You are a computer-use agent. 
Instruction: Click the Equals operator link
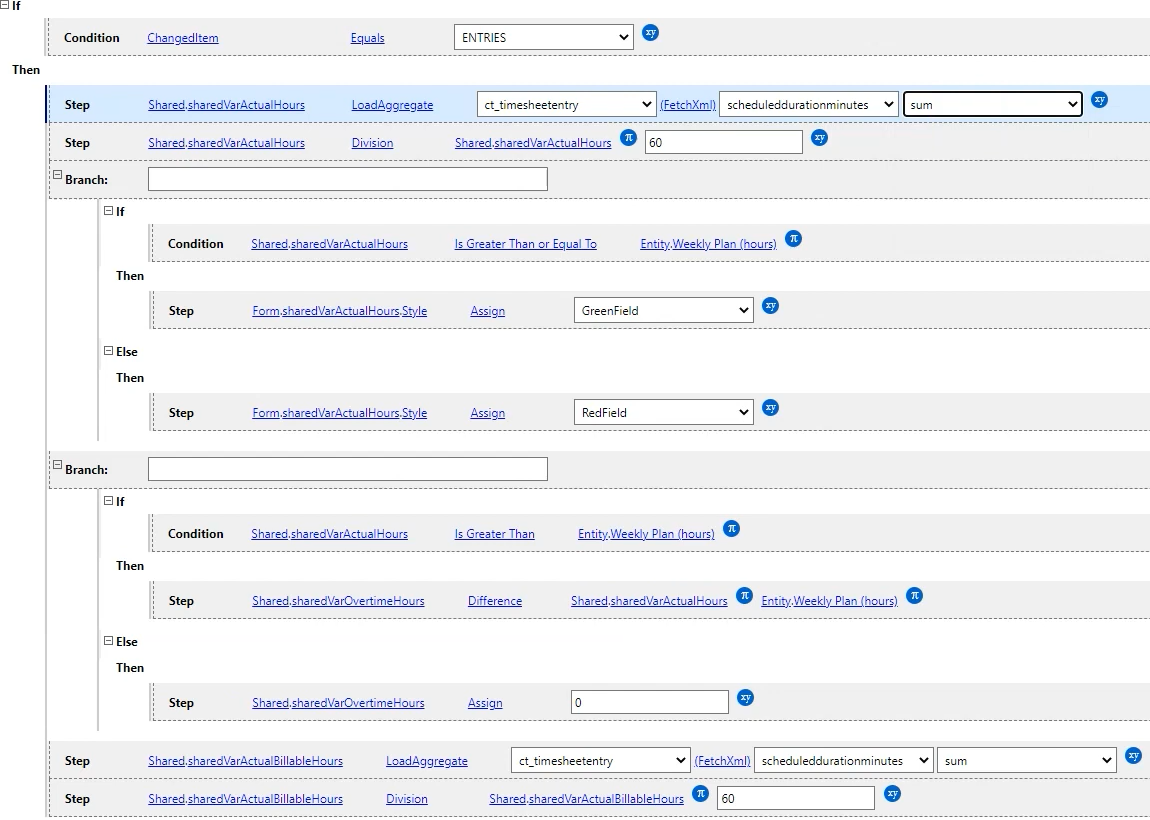click(x=367, y=38)
